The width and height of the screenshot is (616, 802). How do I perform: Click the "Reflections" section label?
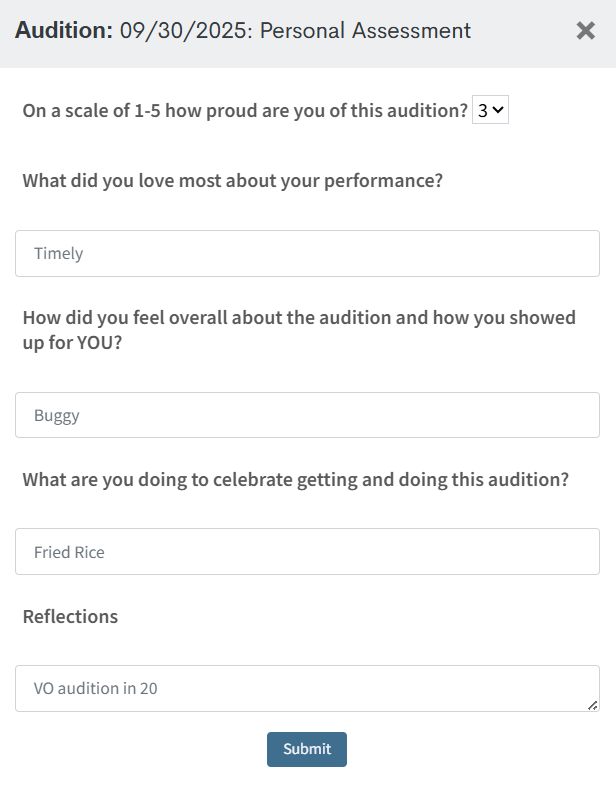point(70,617)
